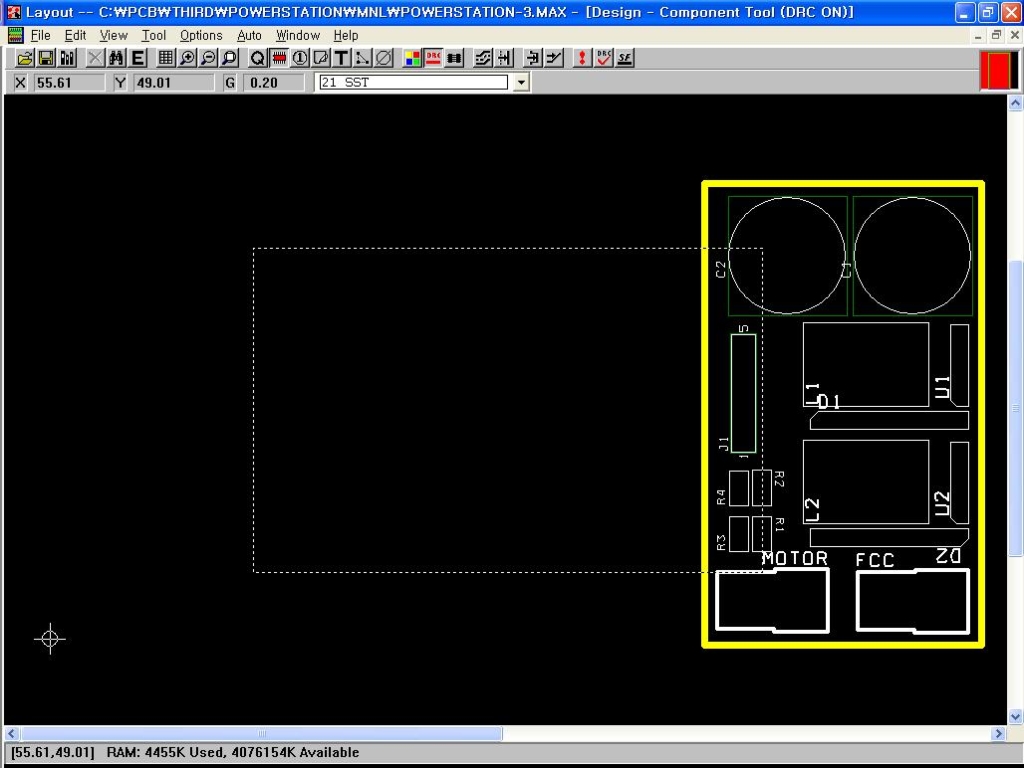1024x768 pixels.
Task: Open the Tool menu
Action: pos(154,35)
